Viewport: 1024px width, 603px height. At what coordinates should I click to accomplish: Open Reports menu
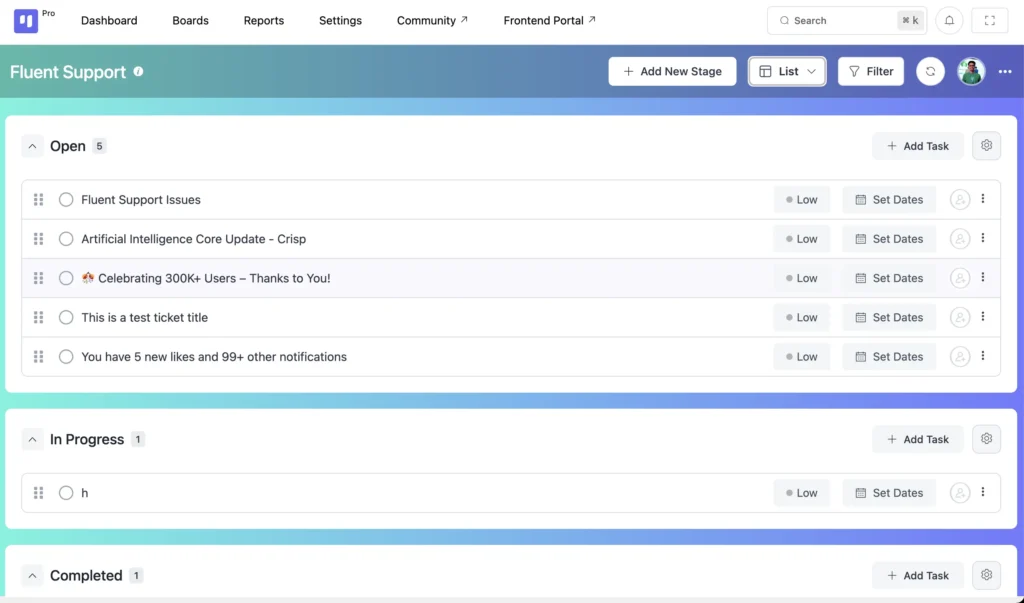coord(264,20)
